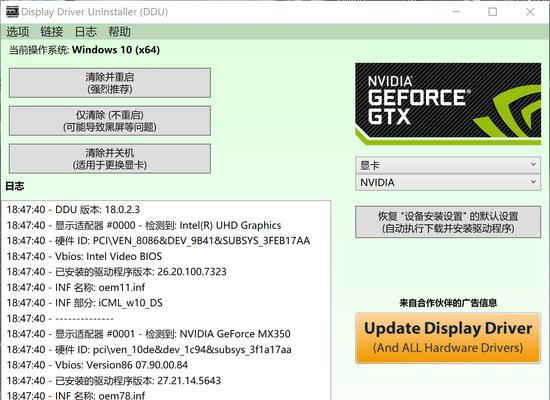Open the 帮助 menu
This screenshot has width=550, height=400.
coord(119,32)
